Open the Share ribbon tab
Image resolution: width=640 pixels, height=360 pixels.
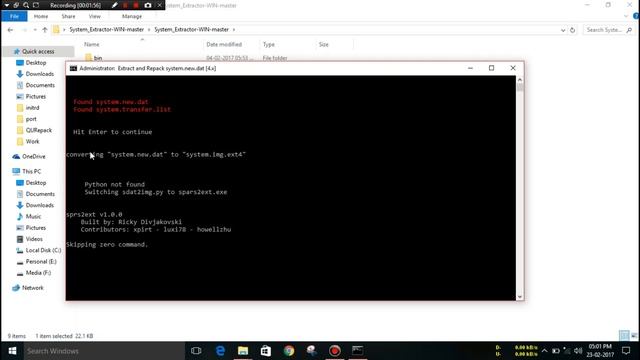click(68, 16)
